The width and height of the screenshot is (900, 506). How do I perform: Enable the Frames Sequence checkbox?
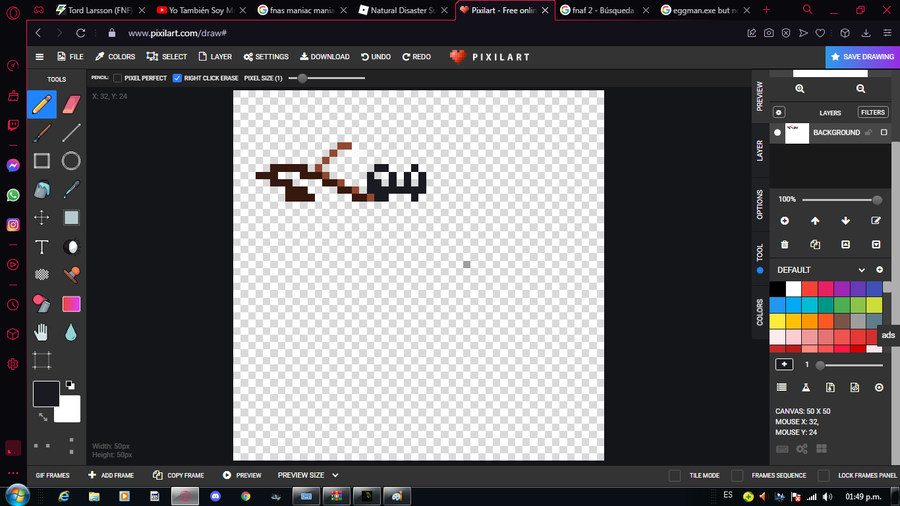coord(737,475)
